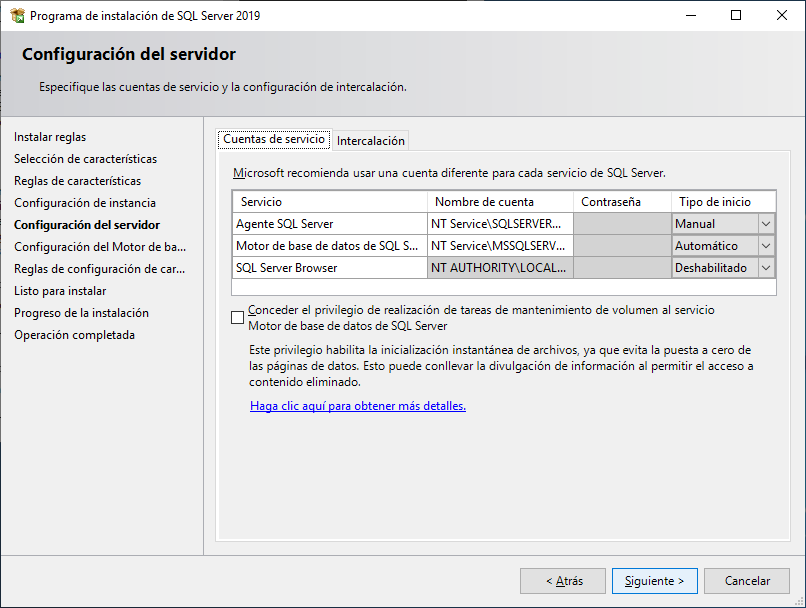Cancel the installation with Cancelar

(x=746, y=580)
